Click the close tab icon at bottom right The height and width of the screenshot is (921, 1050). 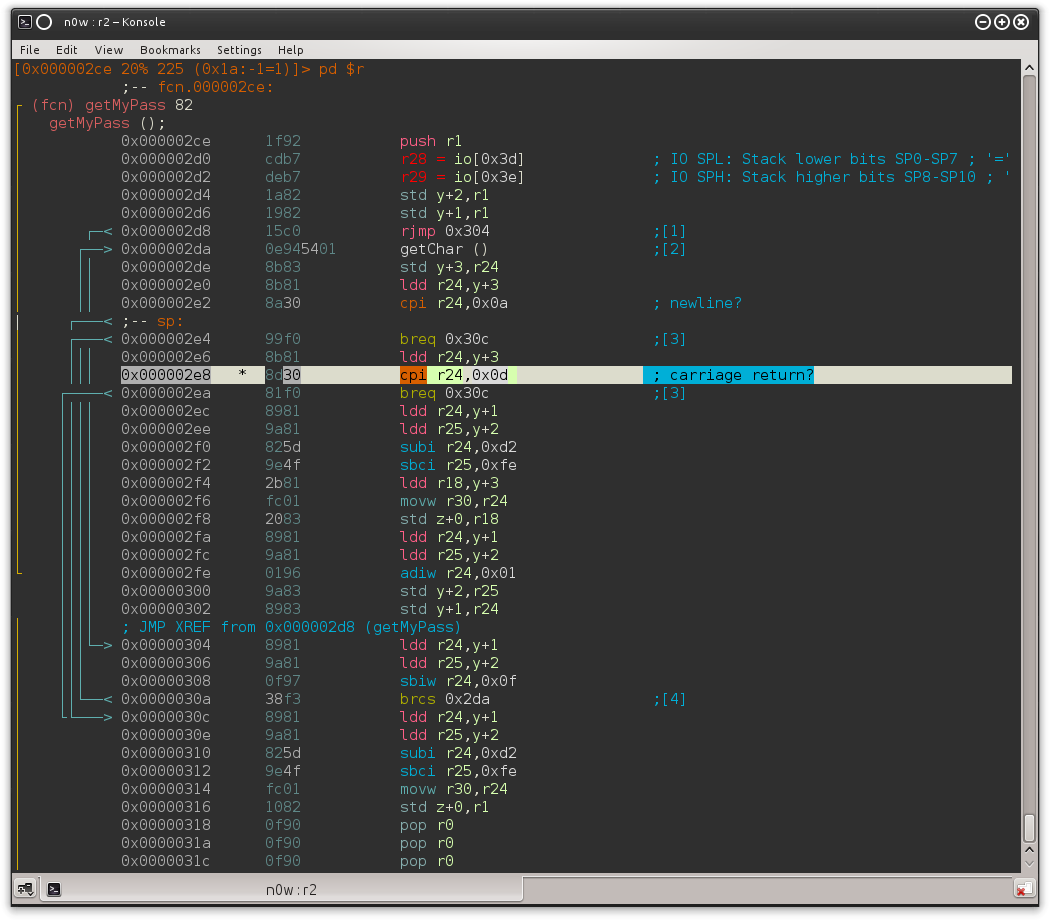click(1024, 888)
